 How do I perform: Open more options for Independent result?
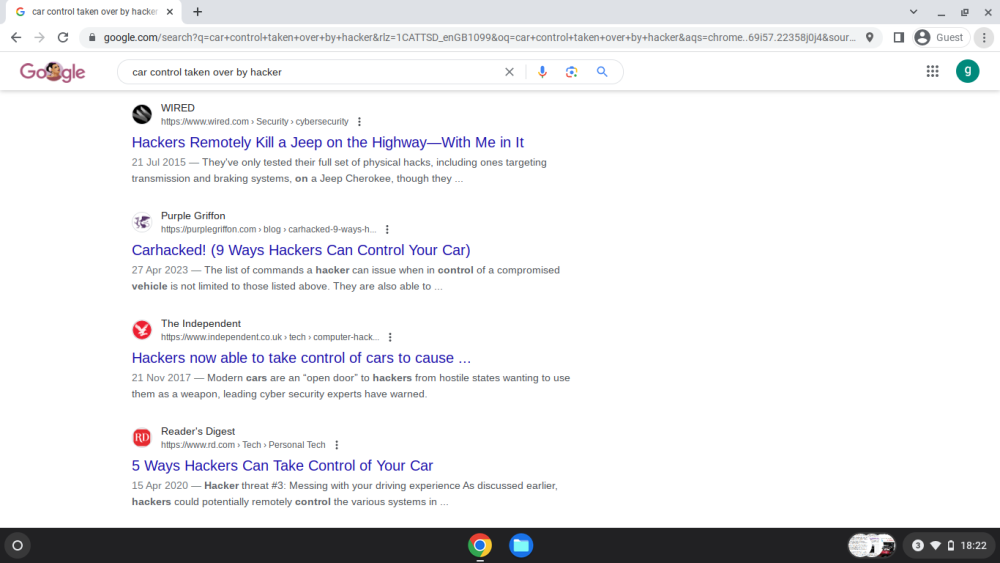pos(390,337)
